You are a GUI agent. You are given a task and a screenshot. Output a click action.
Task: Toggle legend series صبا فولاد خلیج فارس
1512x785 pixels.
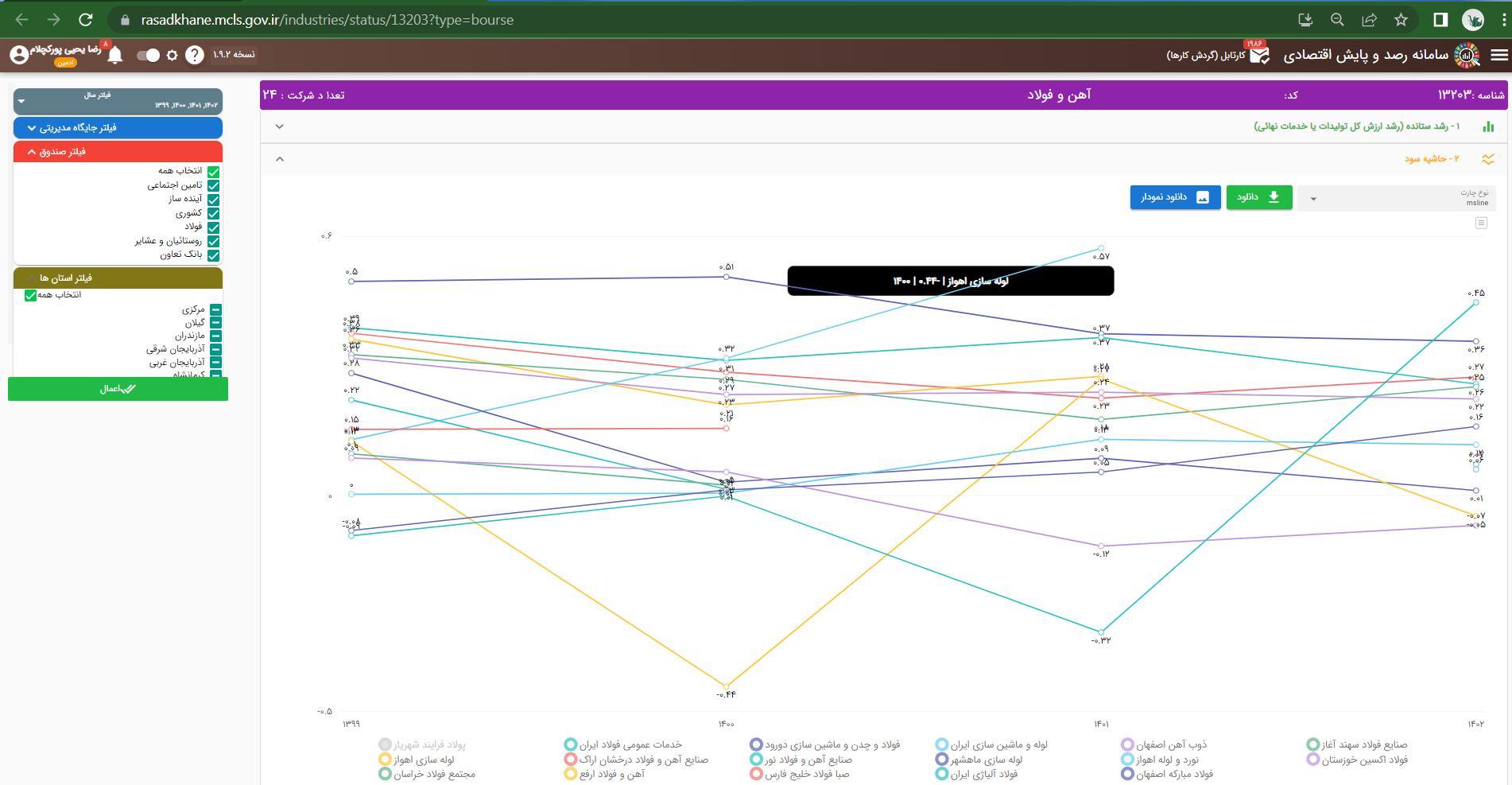(801, 774)
